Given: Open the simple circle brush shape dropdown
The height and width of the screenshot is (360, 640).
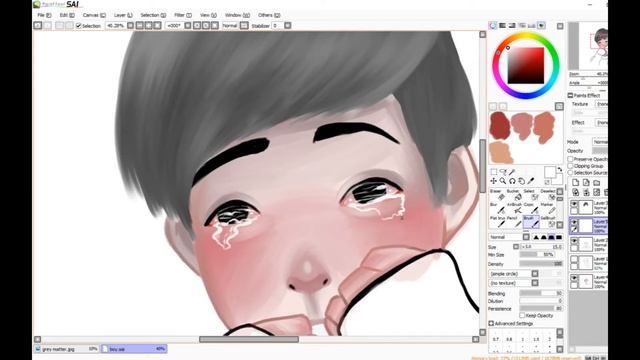Looking at the screenshot, I should (535, 273).
